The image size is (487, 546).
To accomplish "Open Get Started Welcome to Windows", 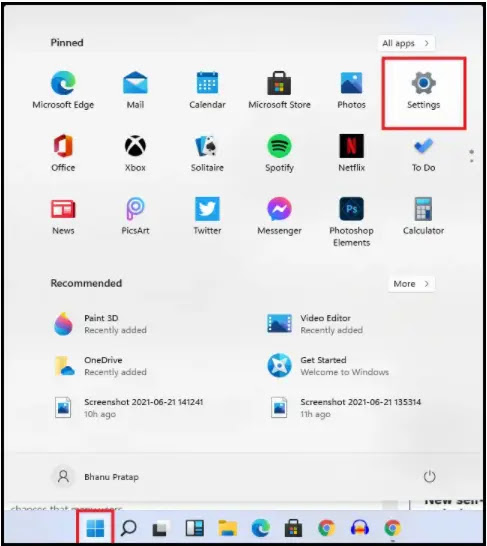I will click(x=328, y=366).
